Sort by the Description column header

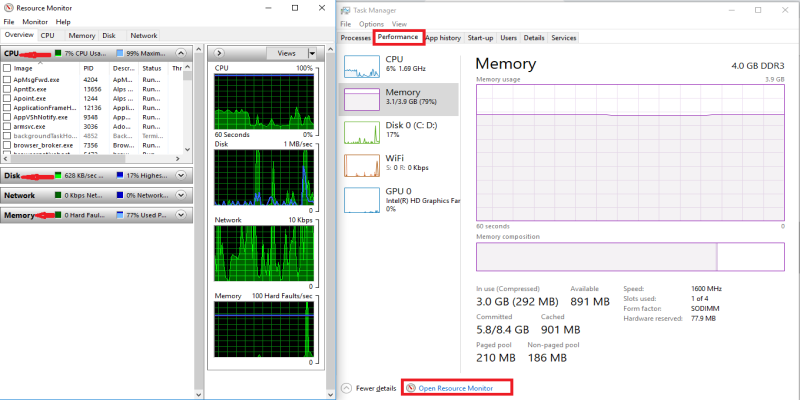[x=124, y=68]
